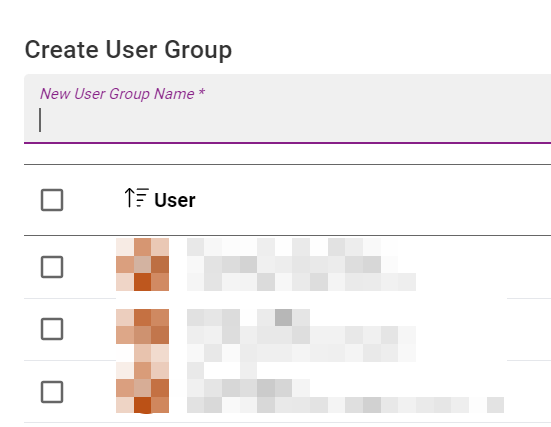Screen dimensions: 551x427
Task: Toggle the select-all users checkbox in header
Action: click(52, 200)
